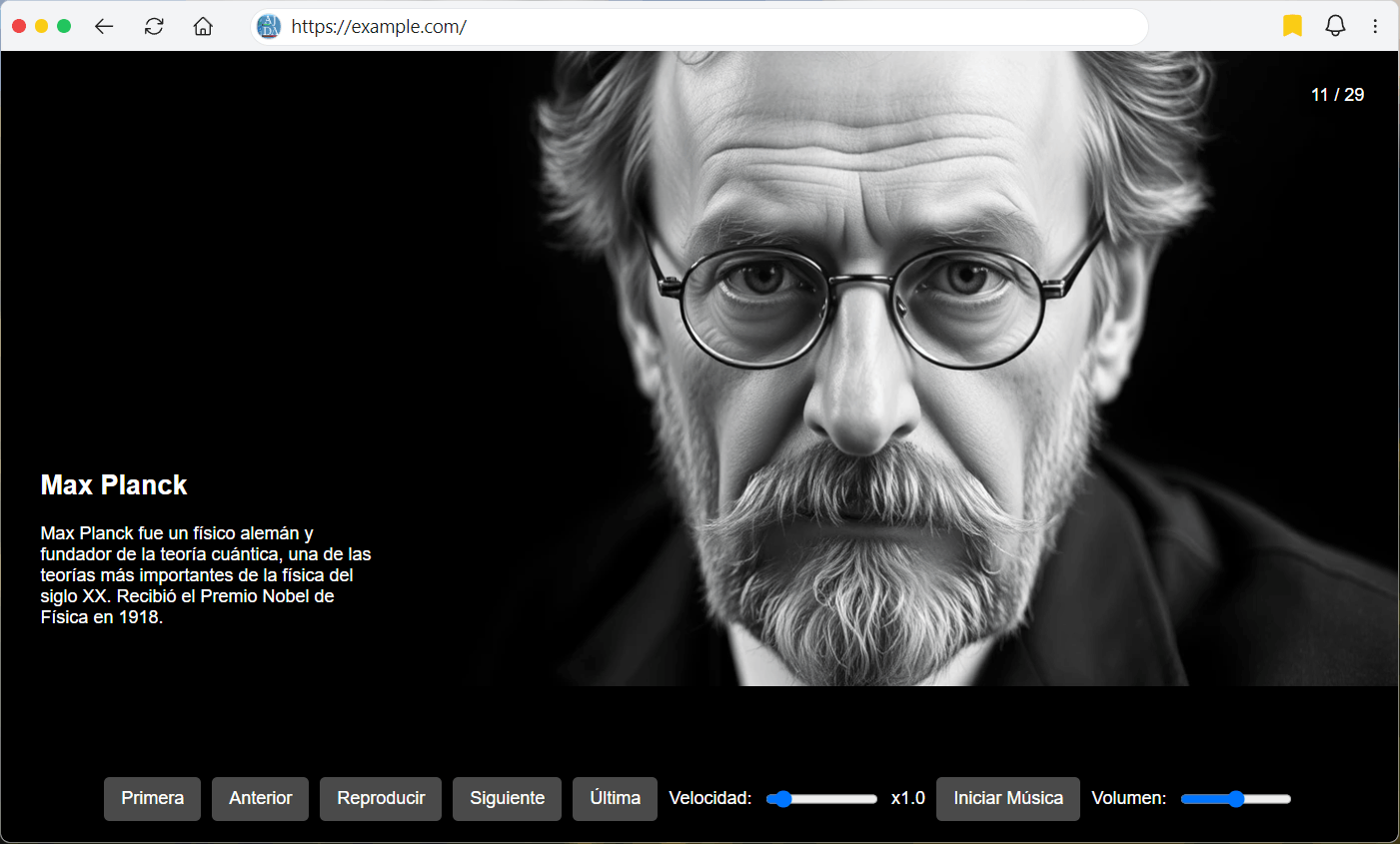Image resolution: width=1400 pixels, height=844 pixels.
Task: Click the yellow bookmark icon
Action: coord(1292,27)
